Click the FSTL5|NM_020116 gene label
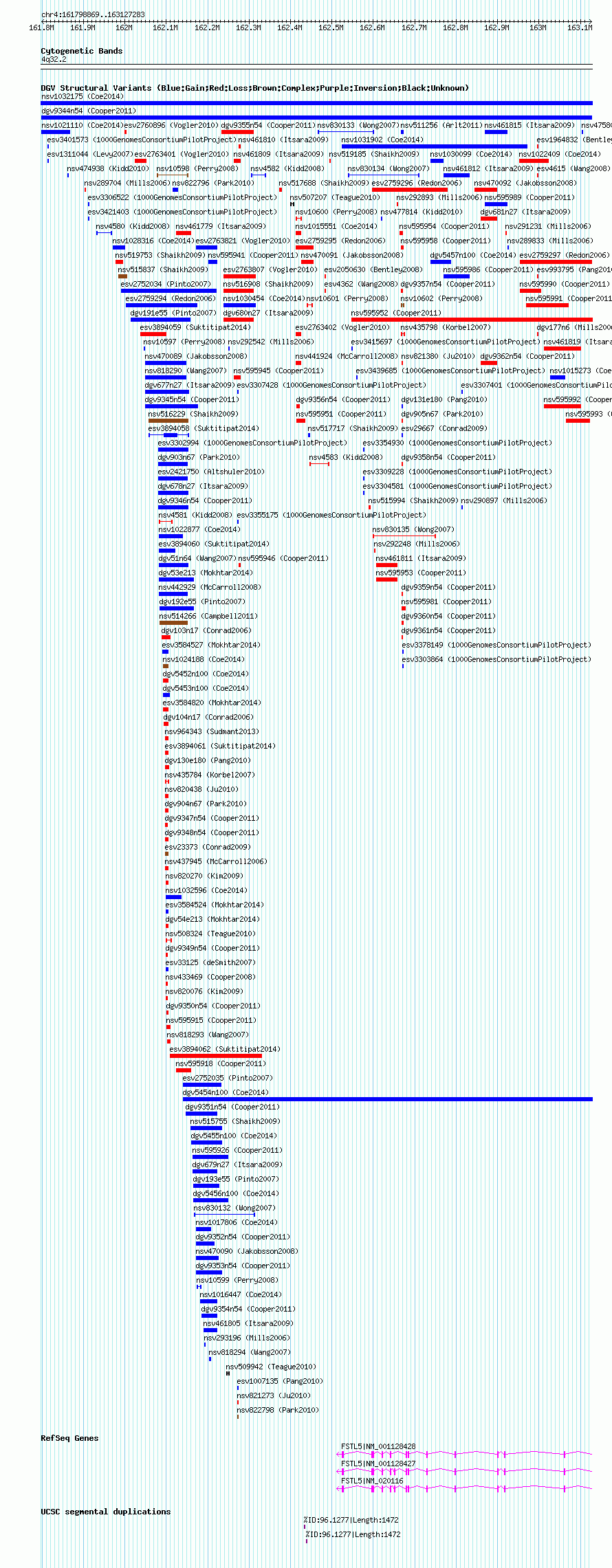This screenshot has height=1568, width=612. point(372,1481)
